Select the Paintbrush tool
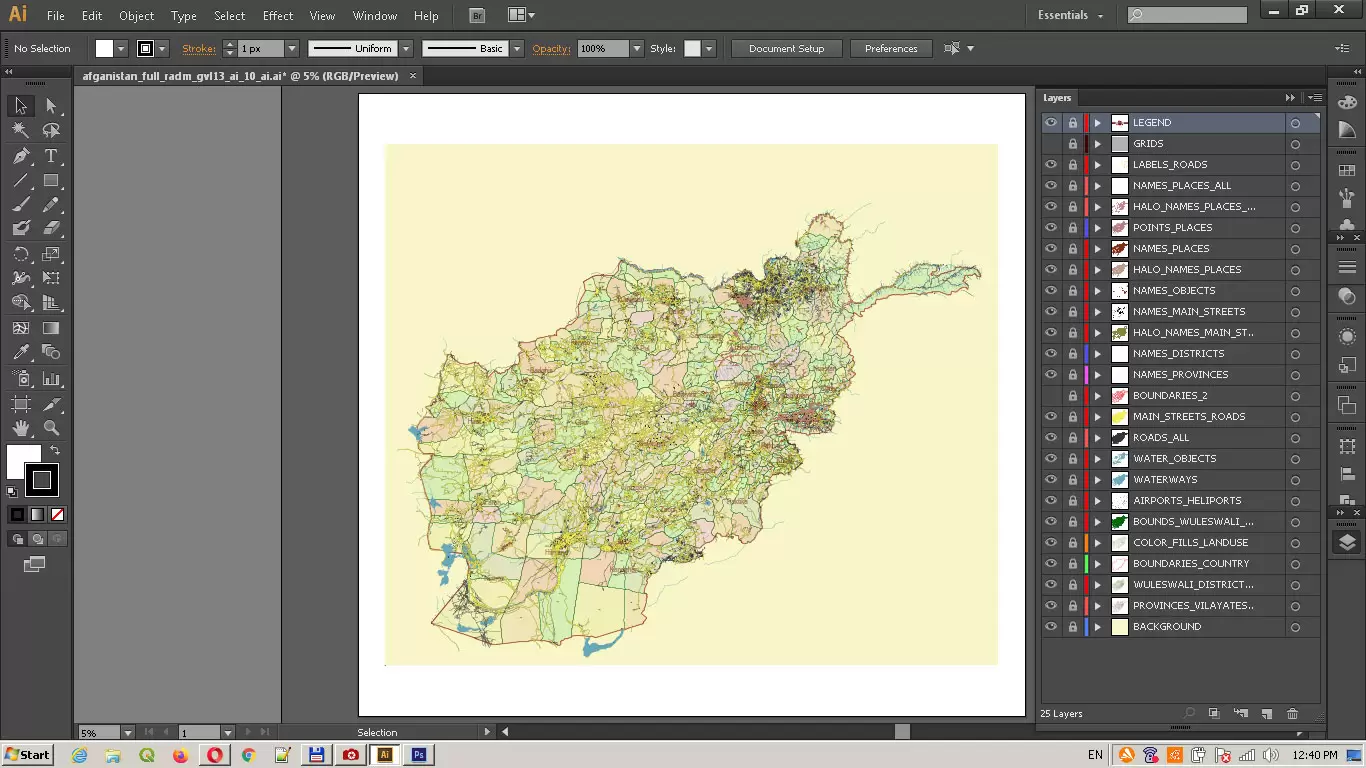The height and width of the screenshot is (768, 1366). tap(21, 205)
